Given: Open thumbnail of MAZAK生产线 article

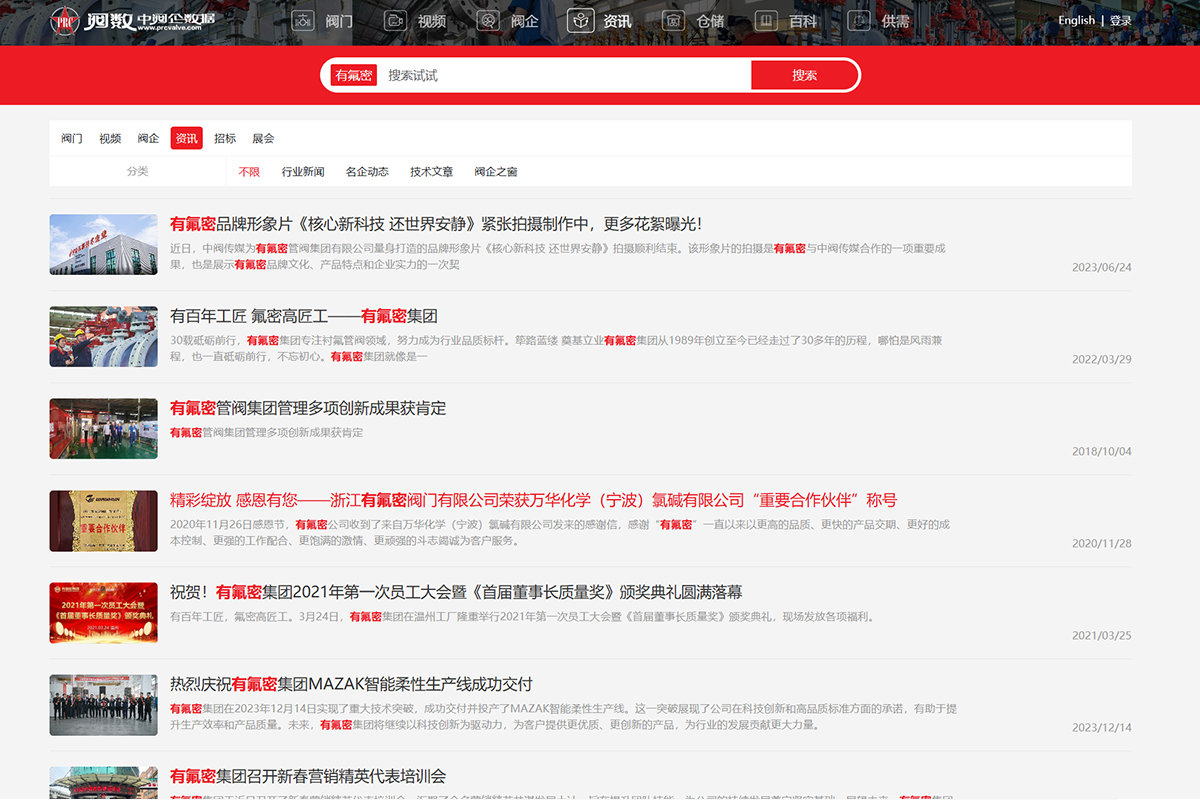Looking at the screenshot, I should tap(104, 705).
